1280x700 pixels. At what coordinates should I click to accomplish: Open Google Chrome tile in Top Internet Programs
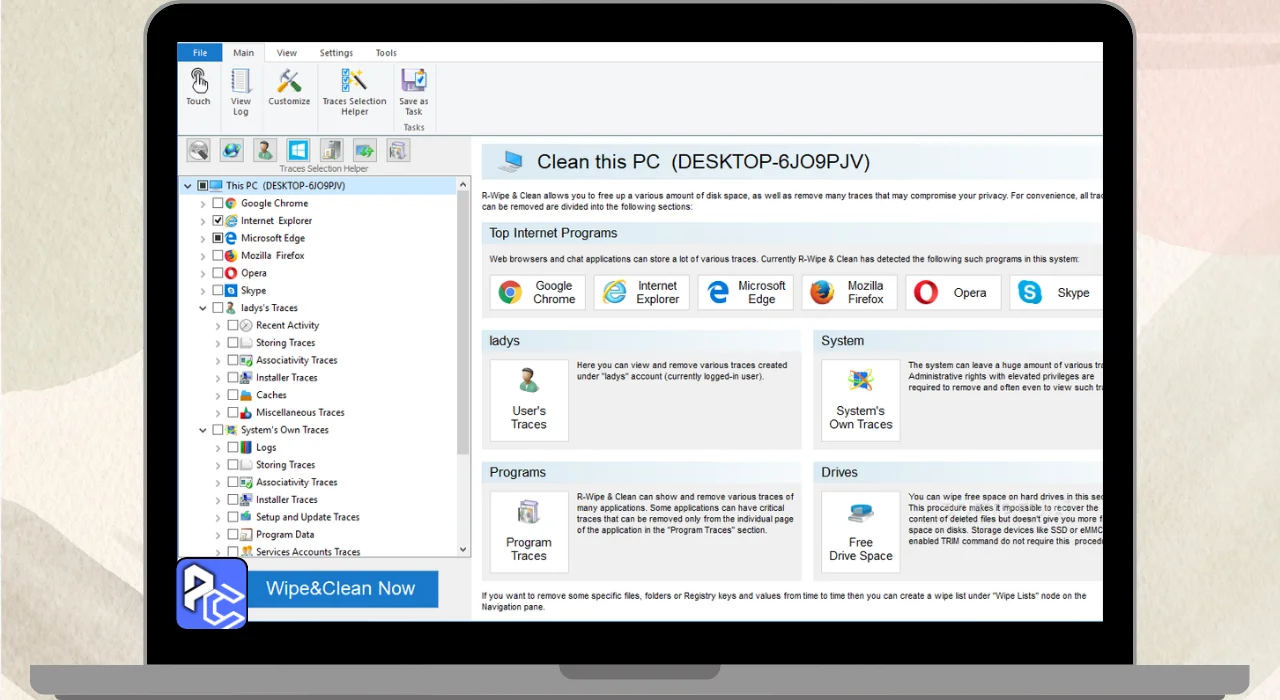(x=537, y=292)
